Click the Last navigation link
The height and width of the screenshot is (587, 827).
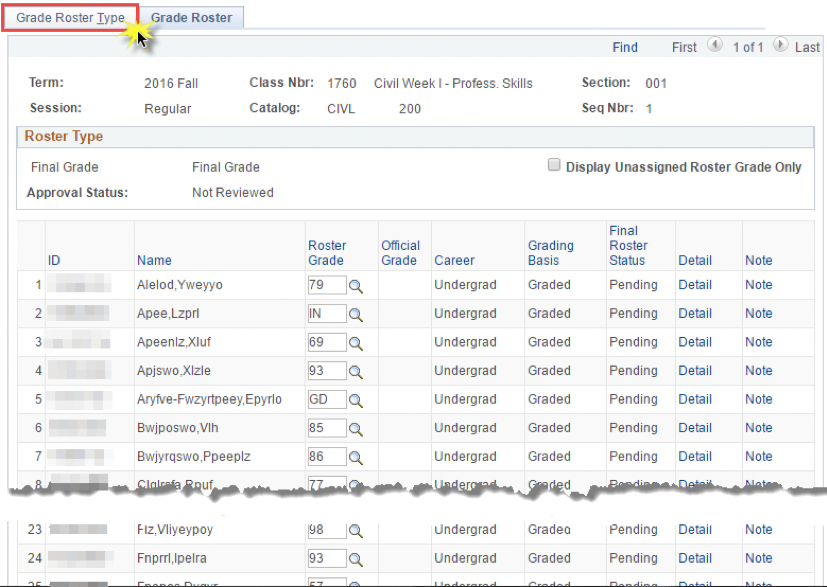[x=807, y=47]
